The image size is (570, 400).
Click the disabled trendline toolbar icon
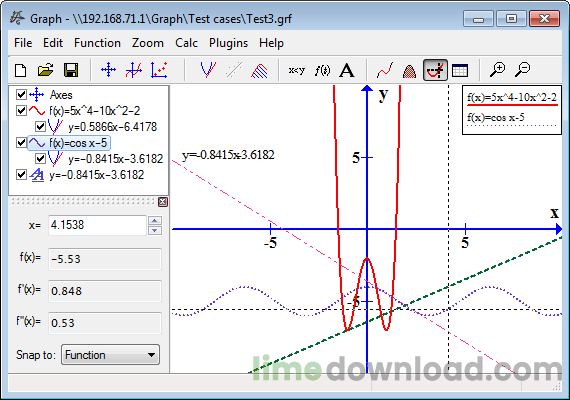point(234,70)
